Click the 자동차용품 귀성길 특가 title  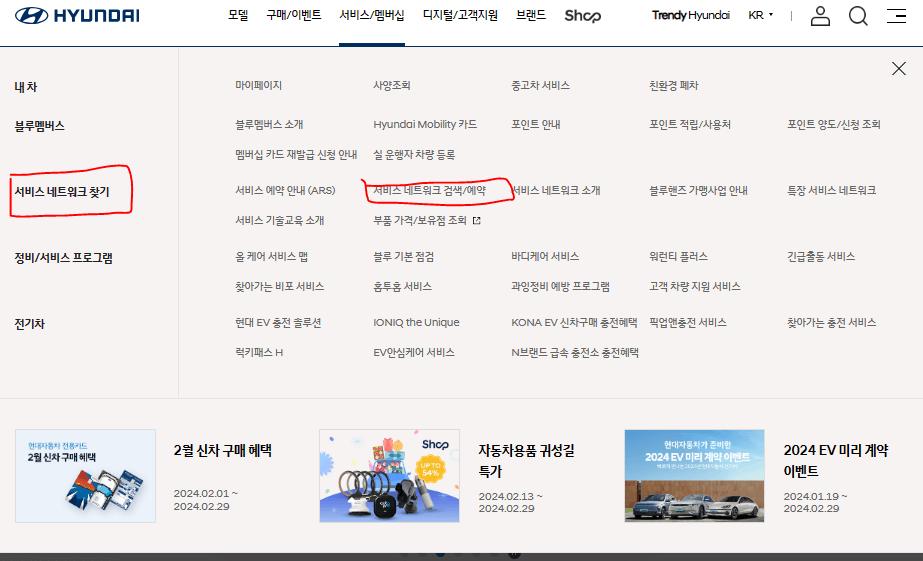[526, 461]
